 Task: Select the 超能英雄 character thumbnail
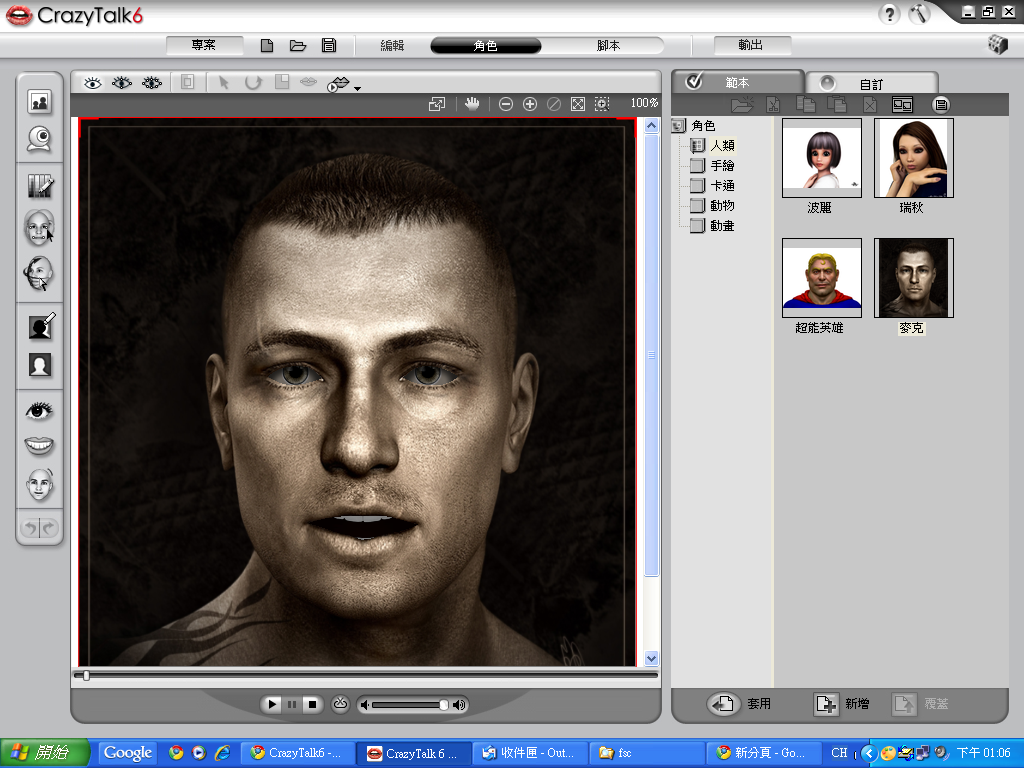pos(821,278)
